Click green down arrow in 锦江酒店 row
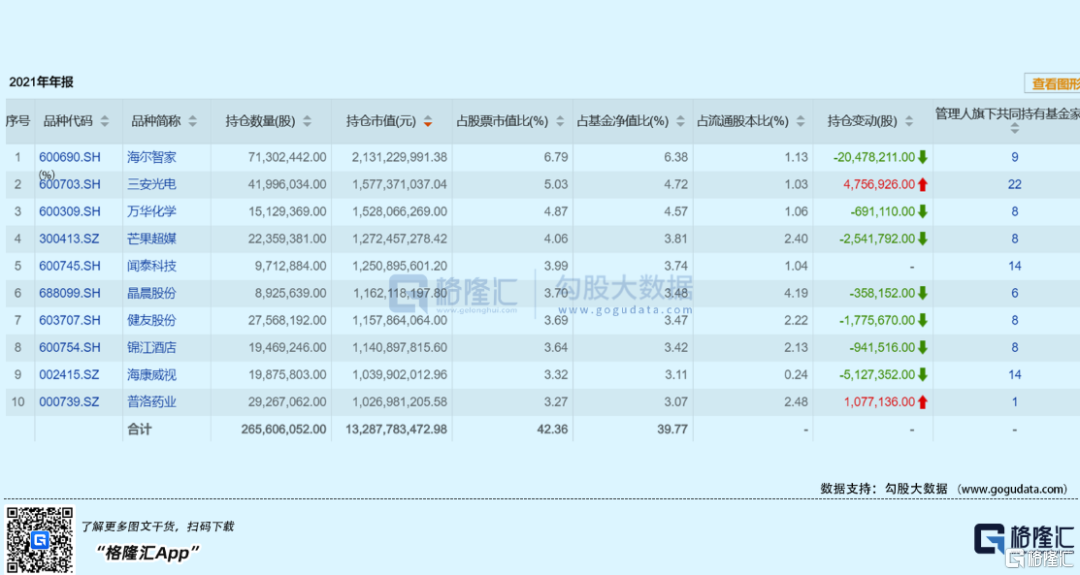This screenshot has height=575, width=1080. point(923,348)
